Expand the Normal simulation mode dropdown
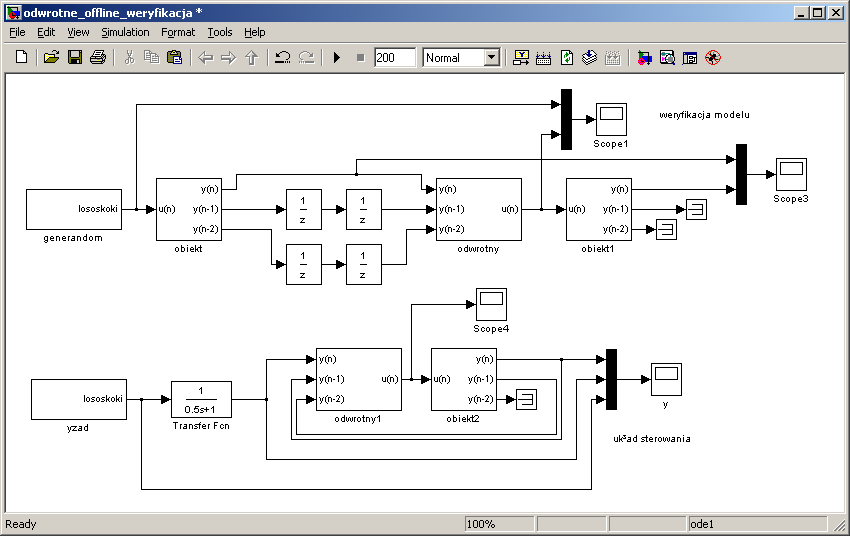This screenshot has height=536, width=850. (x=491, y=58)
